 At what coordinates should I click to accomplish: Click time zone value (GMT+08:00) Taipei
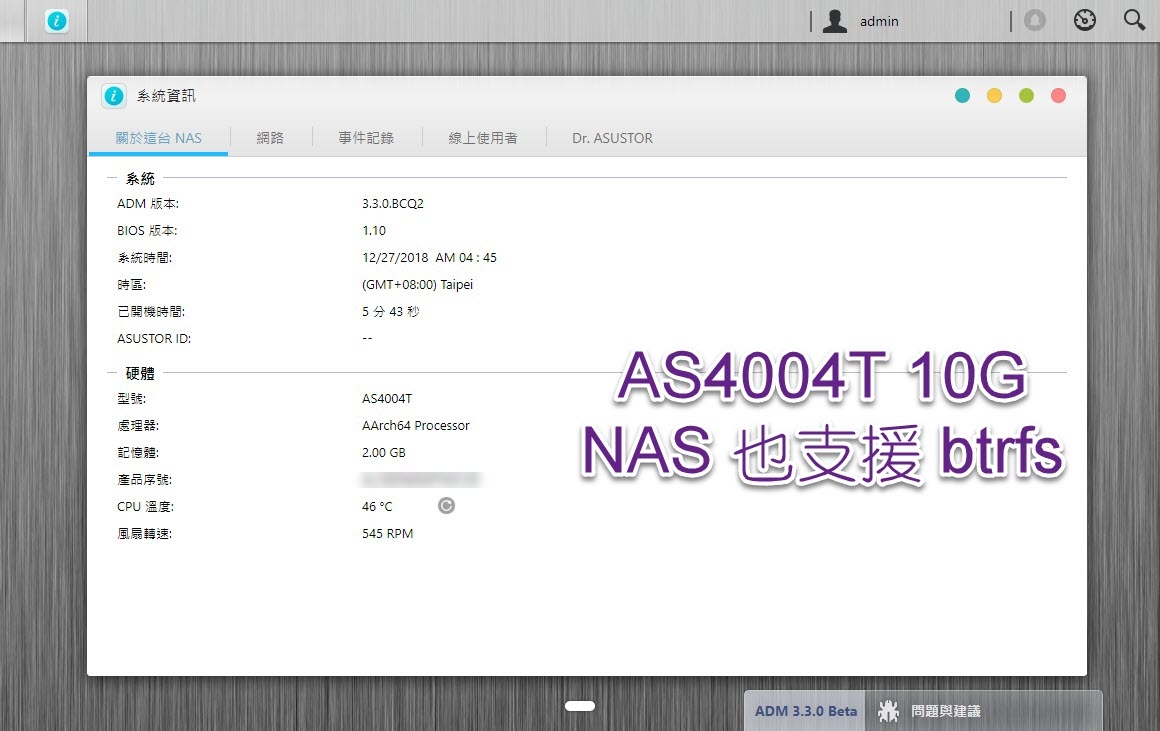point(417,285)
